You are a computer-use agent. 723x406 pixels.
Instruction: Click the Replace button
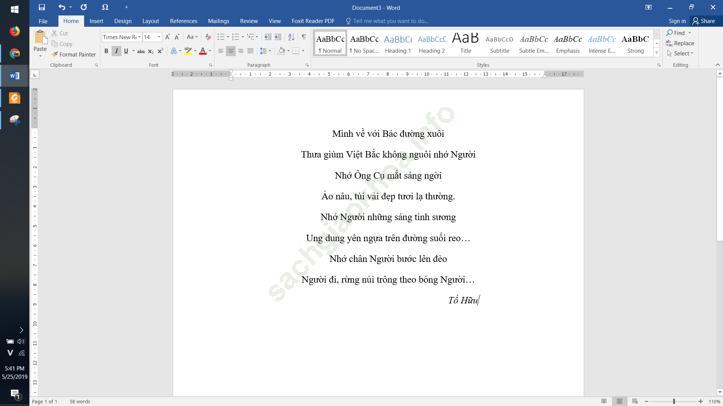[680, 43]
